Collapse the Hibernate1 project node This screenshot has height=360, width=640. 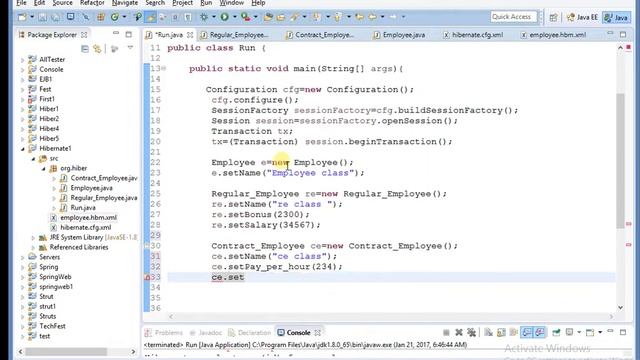pos(23,149)
